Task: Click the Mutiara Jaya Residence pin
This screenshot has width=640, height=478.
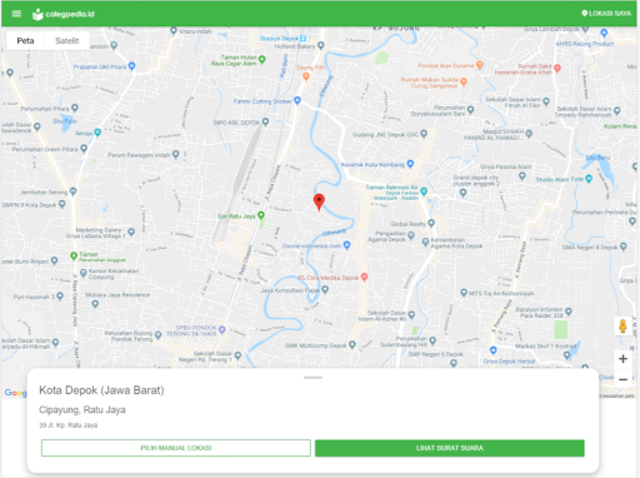Action: [x=95, y=304]
